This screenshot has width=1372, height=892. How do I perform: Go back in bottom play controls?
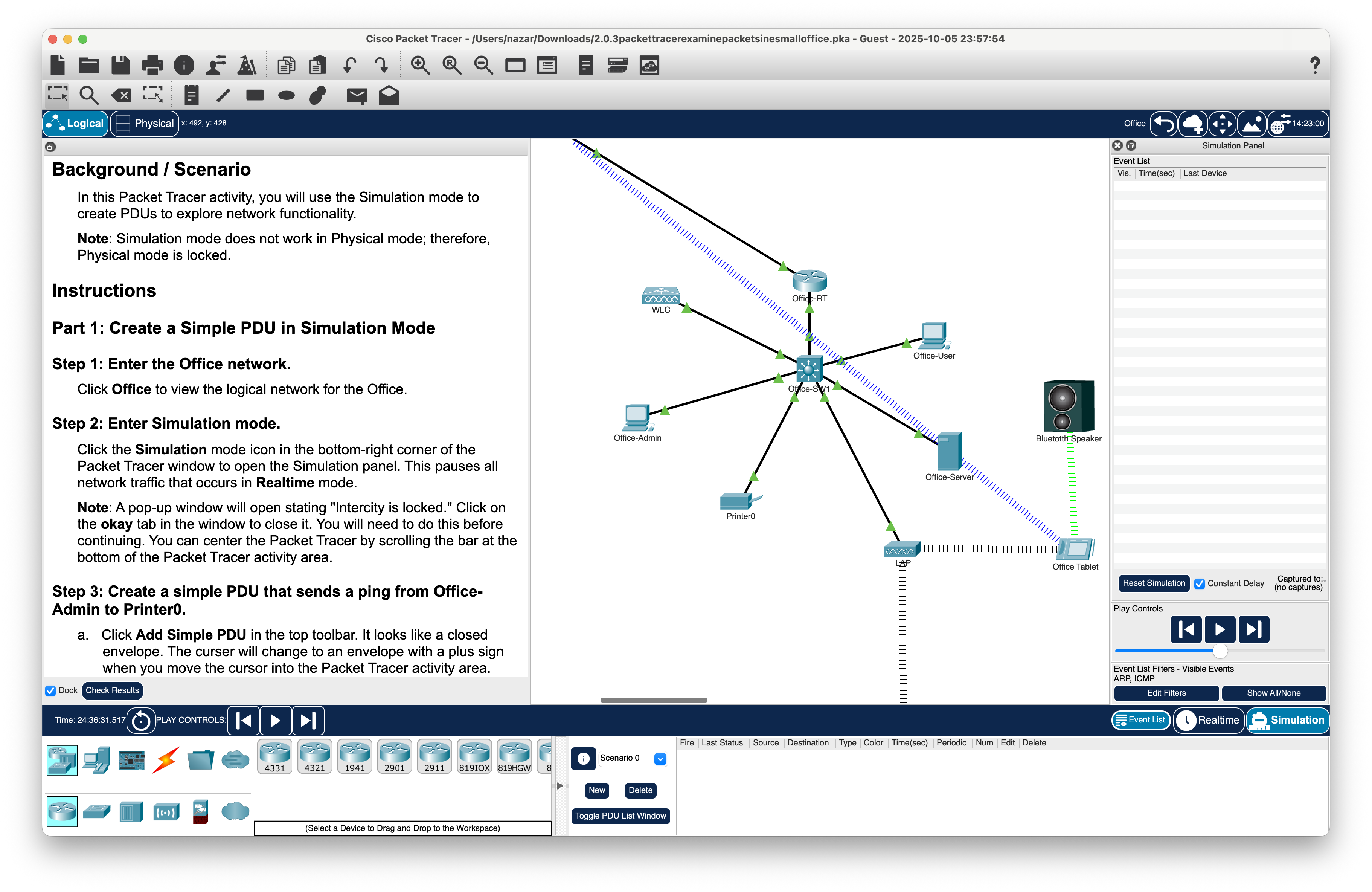coord(244,721)
